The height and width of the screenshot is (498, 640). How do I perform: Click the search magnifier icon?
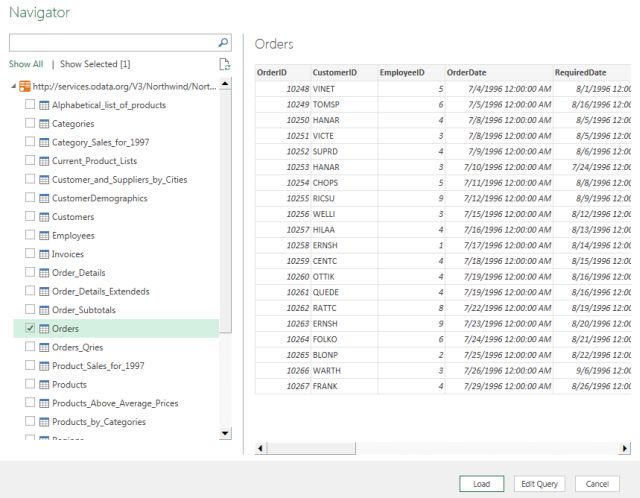[x=223, y=43]
